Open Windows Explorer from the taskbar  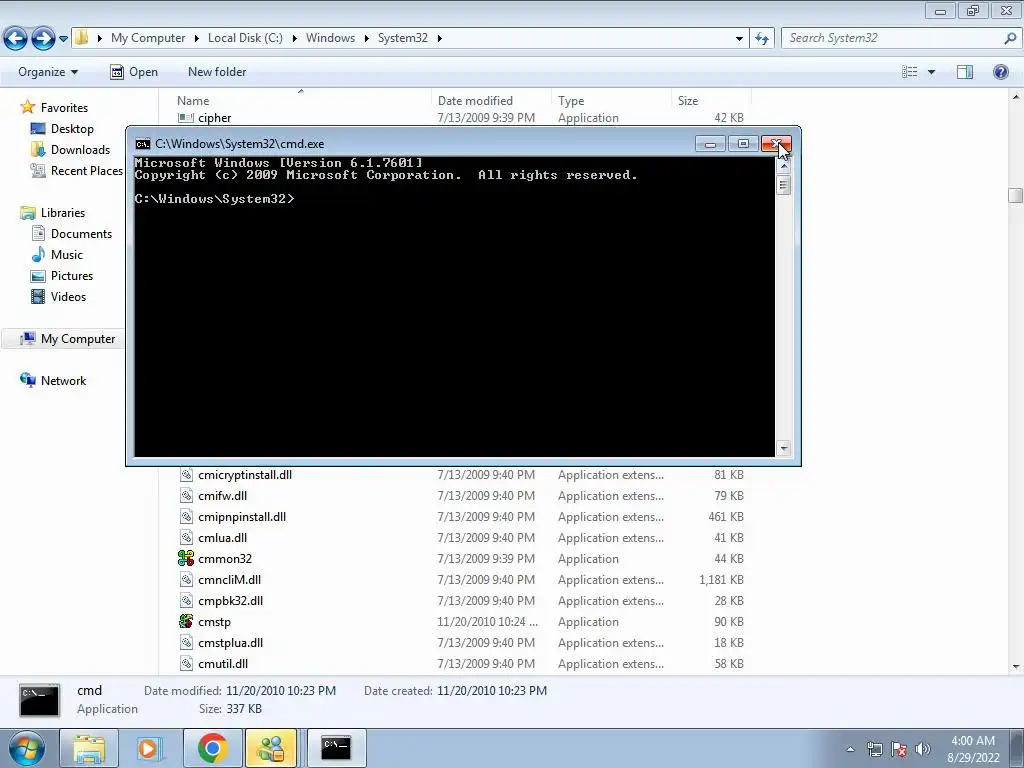[89, 748]
